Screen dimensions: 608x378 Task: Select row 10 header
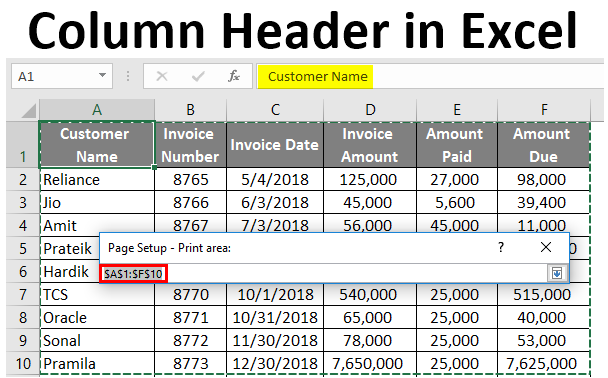[x=23, y=364]
